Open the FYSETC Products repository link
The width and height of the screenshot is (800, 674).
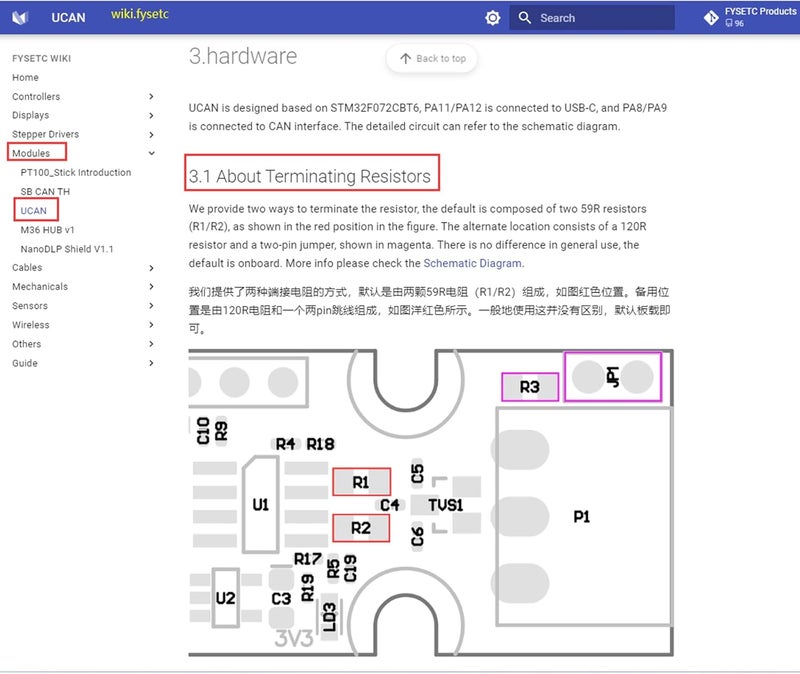[751, 18]
